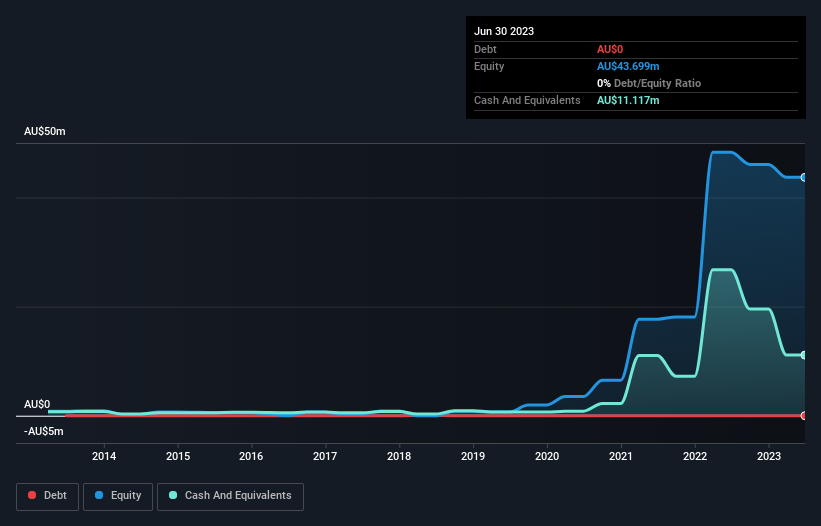The image size is (821, 526).
Task: Toggle the Cash And Equivalents legend button
Action: pyautogui.click(x=230, y=496)
